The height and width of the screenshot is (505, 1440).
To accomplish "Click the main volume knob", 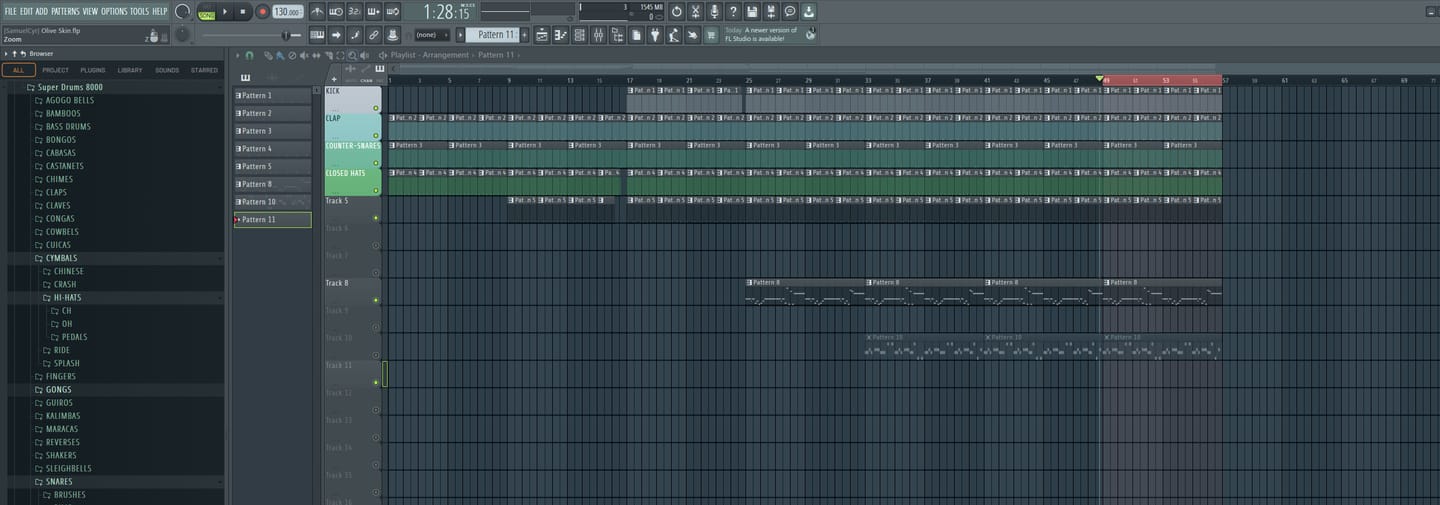I will point(182,11).
